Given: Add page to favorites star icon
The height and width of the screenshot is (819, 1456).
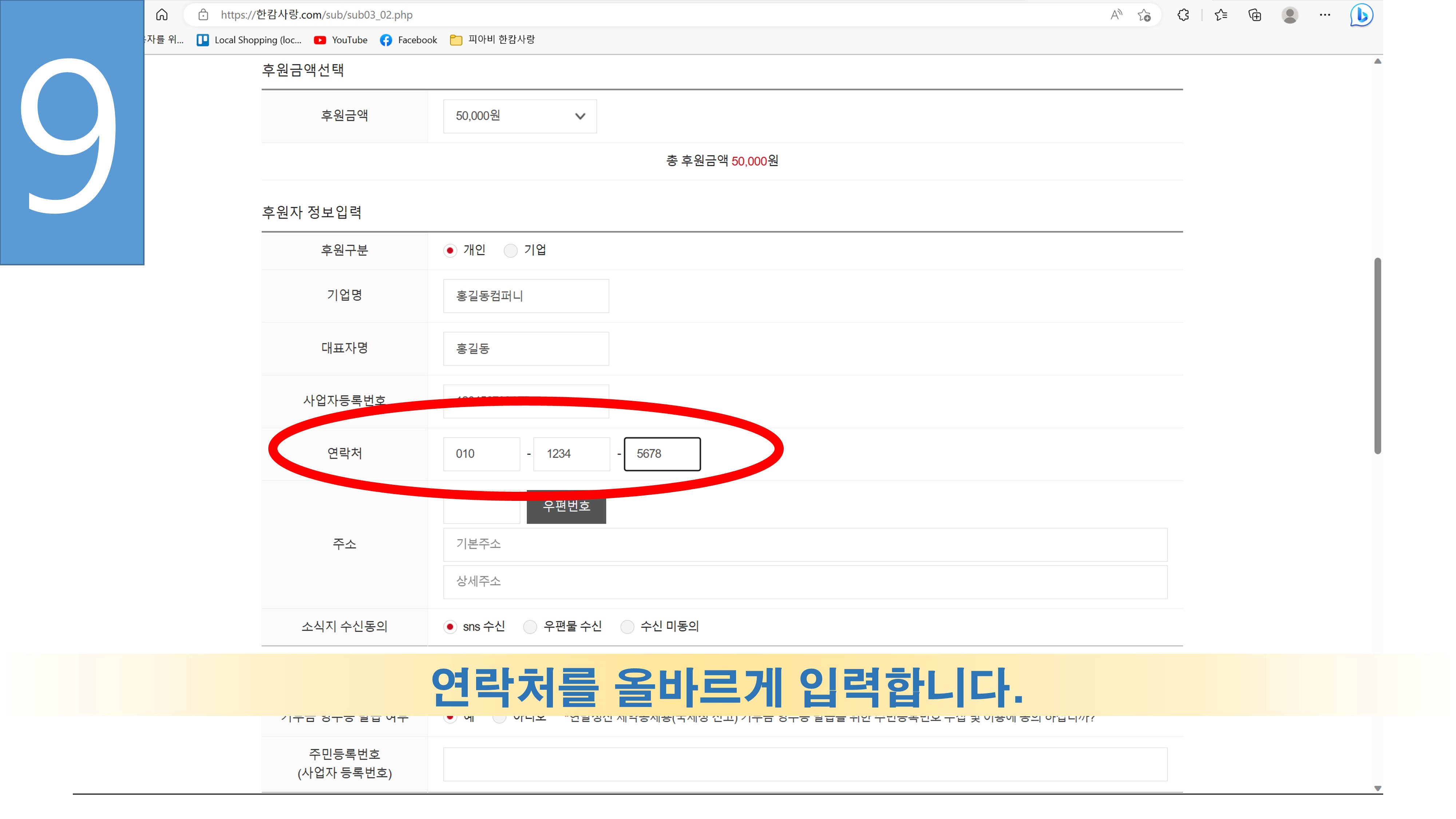Looking at the screenshot, I should [1144, 15].
